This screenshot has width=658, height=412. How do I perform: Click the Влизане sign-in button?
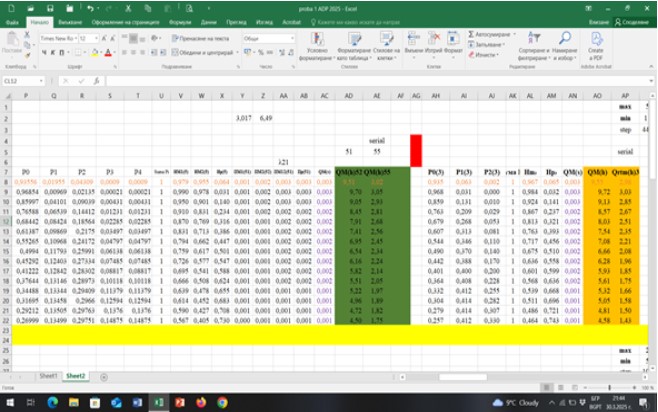(597, 21)
